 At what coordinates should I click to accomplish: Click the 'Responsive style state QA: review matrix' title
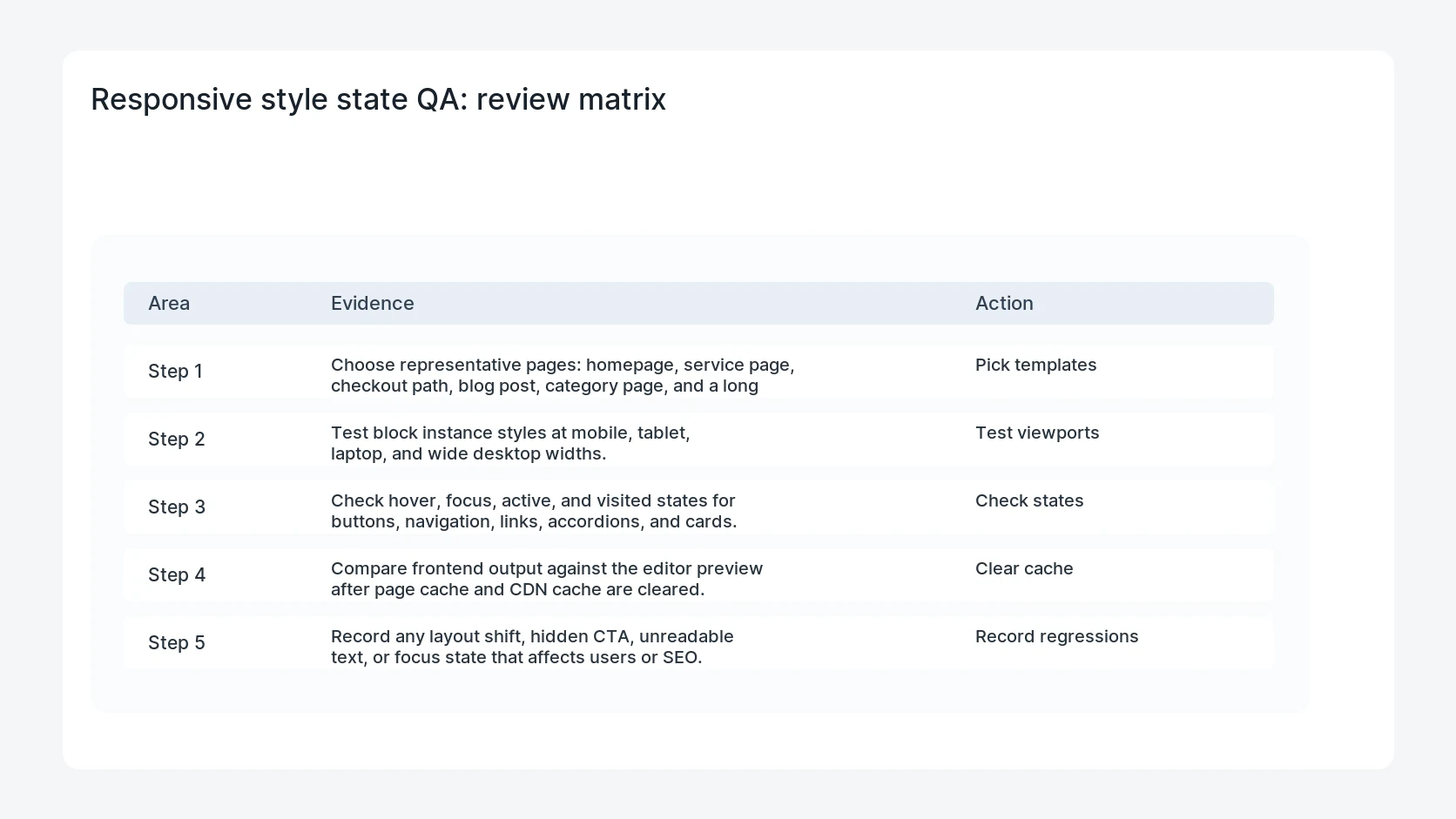click(x=378, y=99)
